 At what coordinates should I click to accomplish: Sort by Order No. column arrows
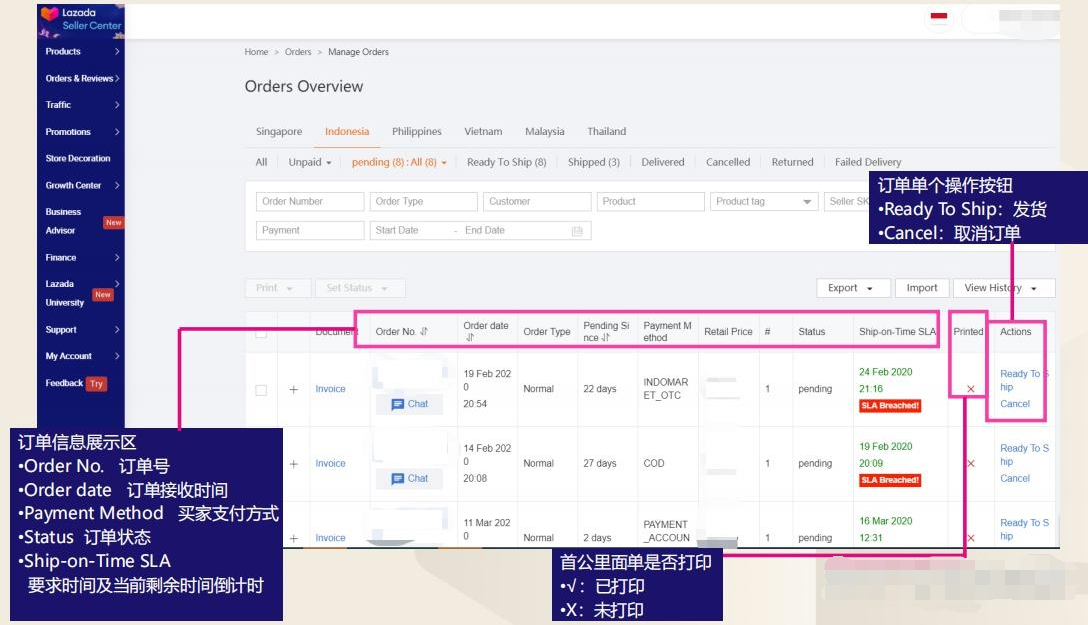[x=423, y=332]
